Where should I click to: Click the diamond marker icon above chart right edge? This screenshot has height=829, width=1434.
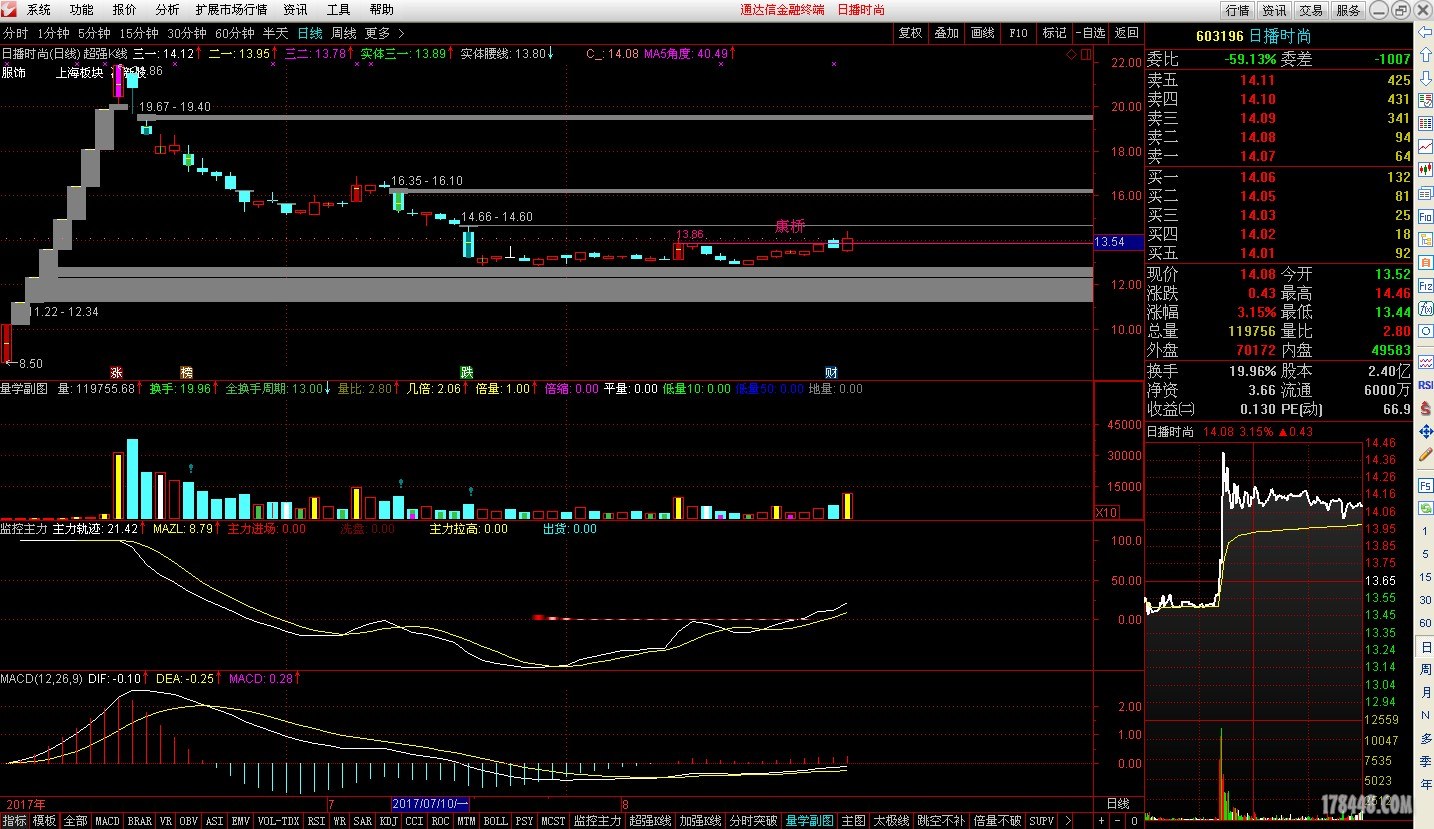[x=1073, y=53]
